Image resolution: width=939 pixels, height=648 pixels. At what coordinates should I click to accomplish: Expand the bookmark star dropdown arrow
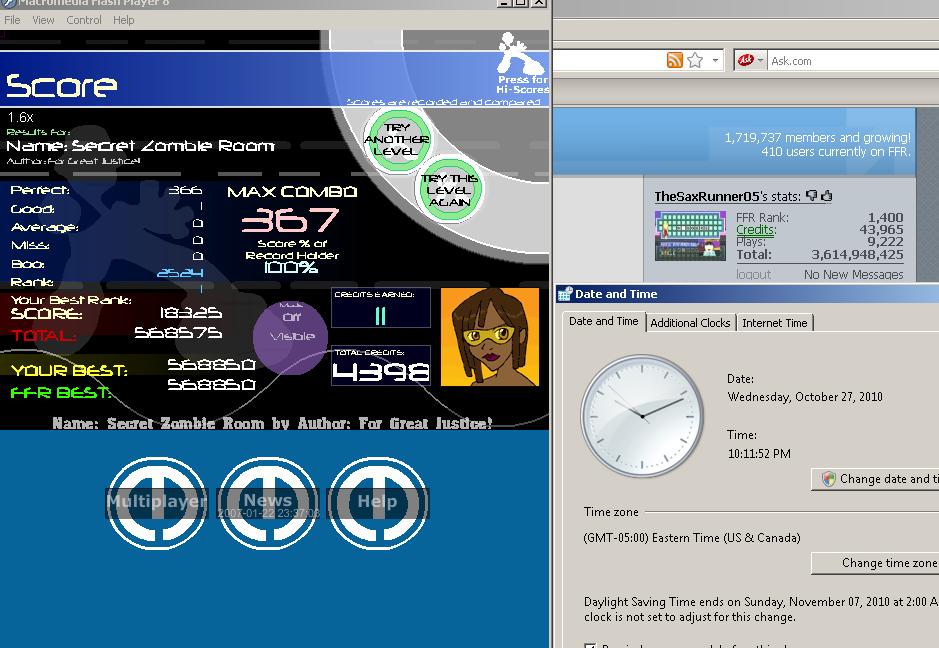point(715,60)
